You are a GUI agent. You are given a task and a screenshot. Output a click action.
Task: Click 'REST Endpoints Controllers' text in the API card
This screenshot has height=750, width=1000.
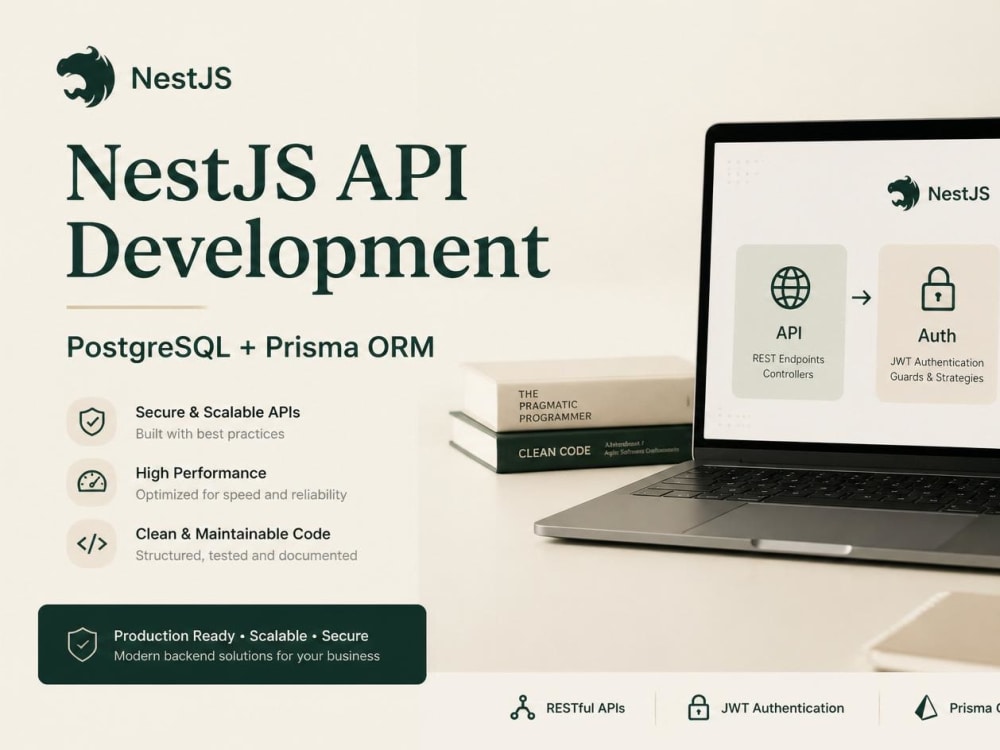click(788, 367)
